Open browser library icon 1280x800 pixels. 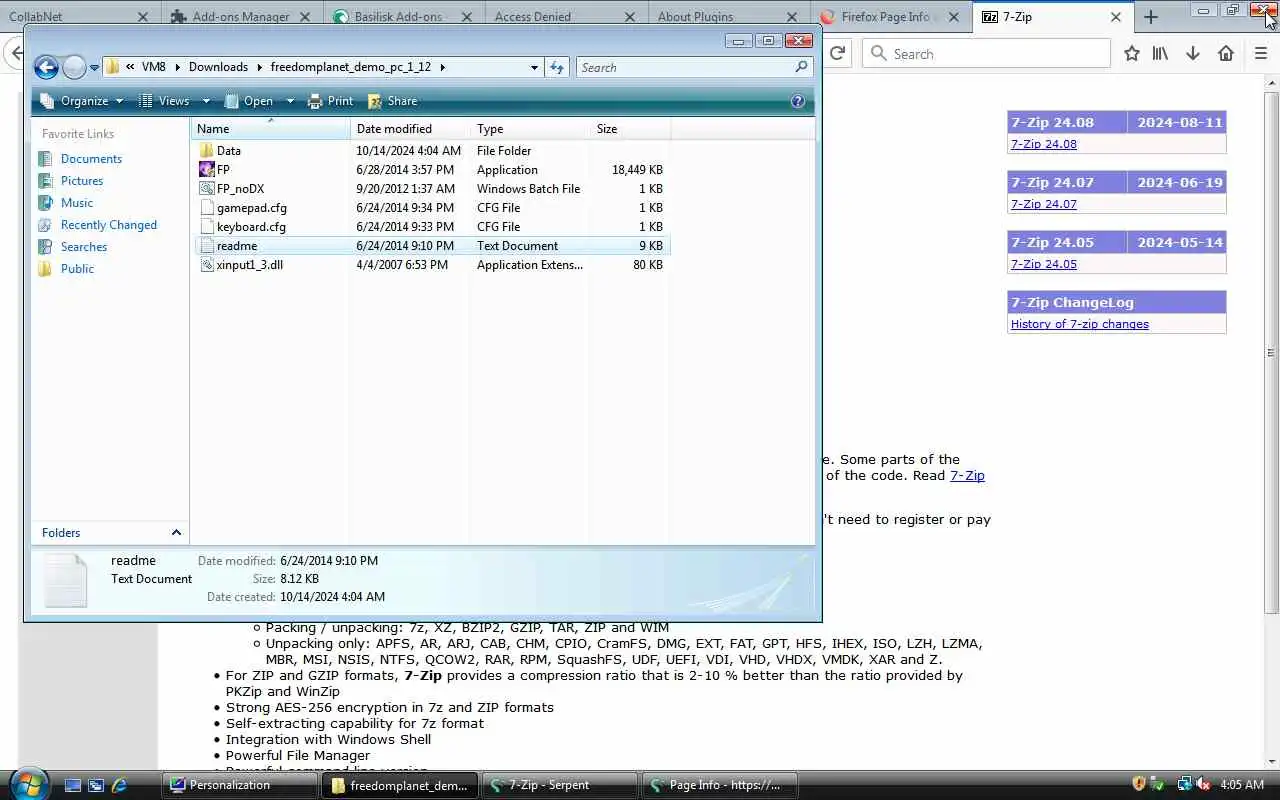click(x=1160, y=53)
